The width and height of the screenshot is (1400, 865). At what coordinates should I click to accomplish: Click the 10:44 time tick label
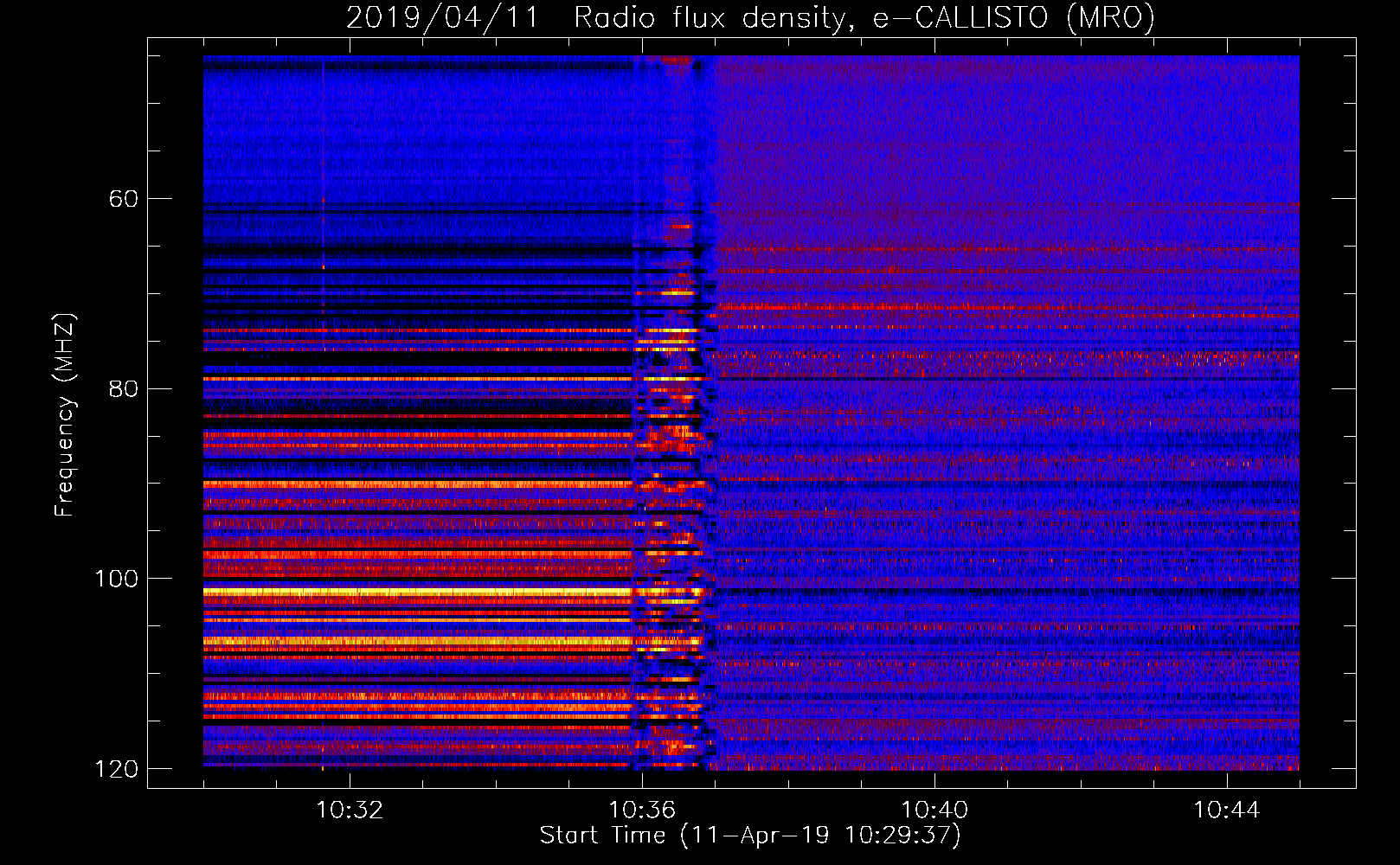pos(1227,811)
